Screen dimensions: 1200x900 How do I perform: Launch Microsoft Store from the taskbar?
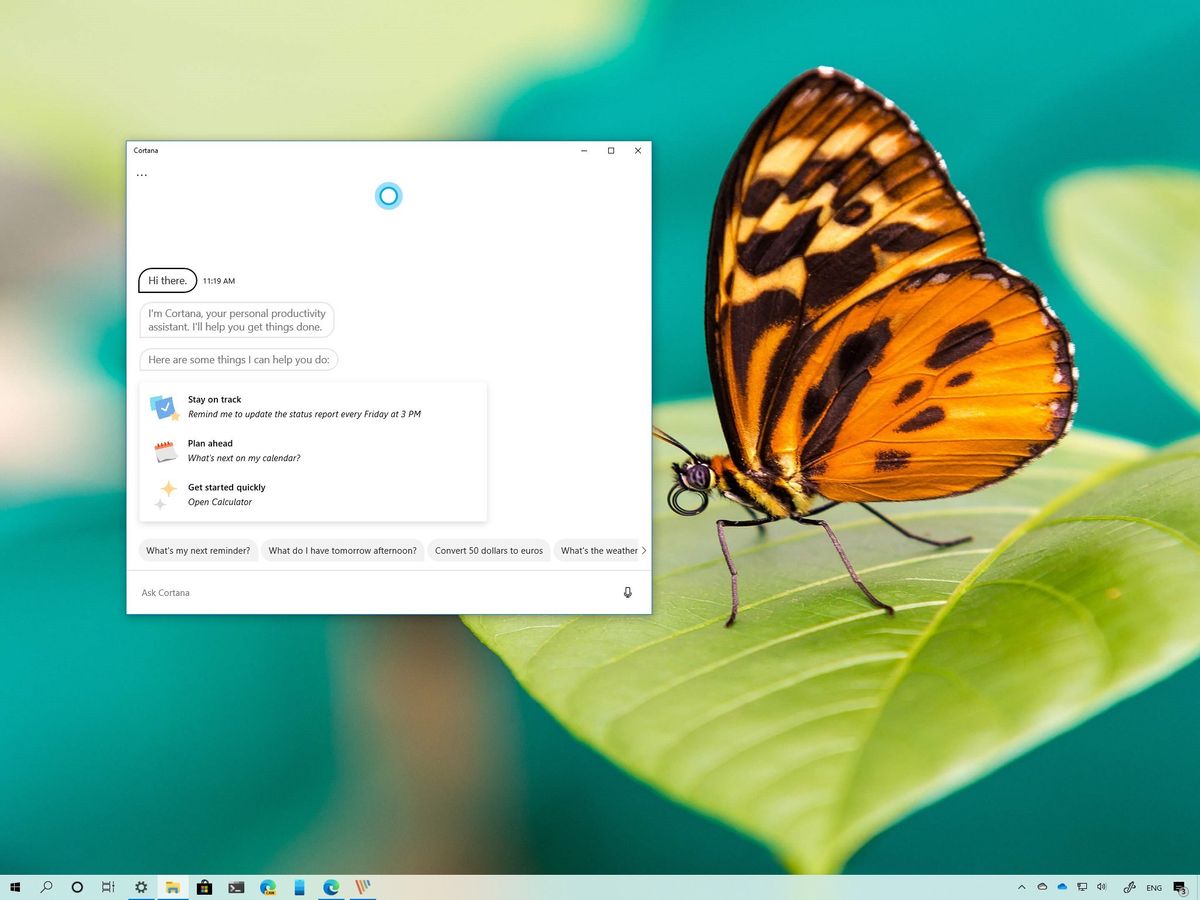click(204, 887)
